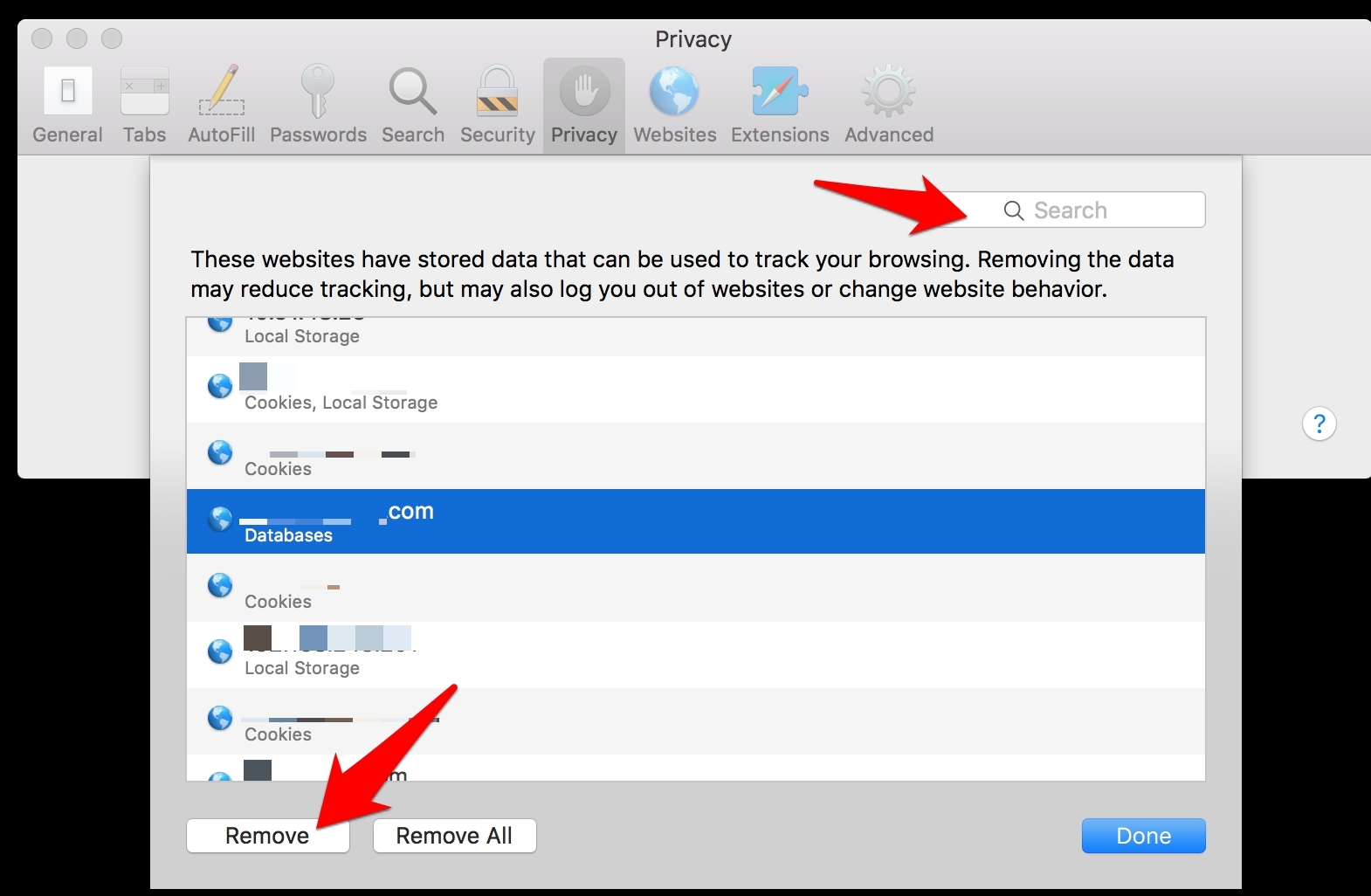This screenshot has width=1371, height=896.
Task: Open the Passwords key icon
Action: pyautogui.click(x=318, y=91)
